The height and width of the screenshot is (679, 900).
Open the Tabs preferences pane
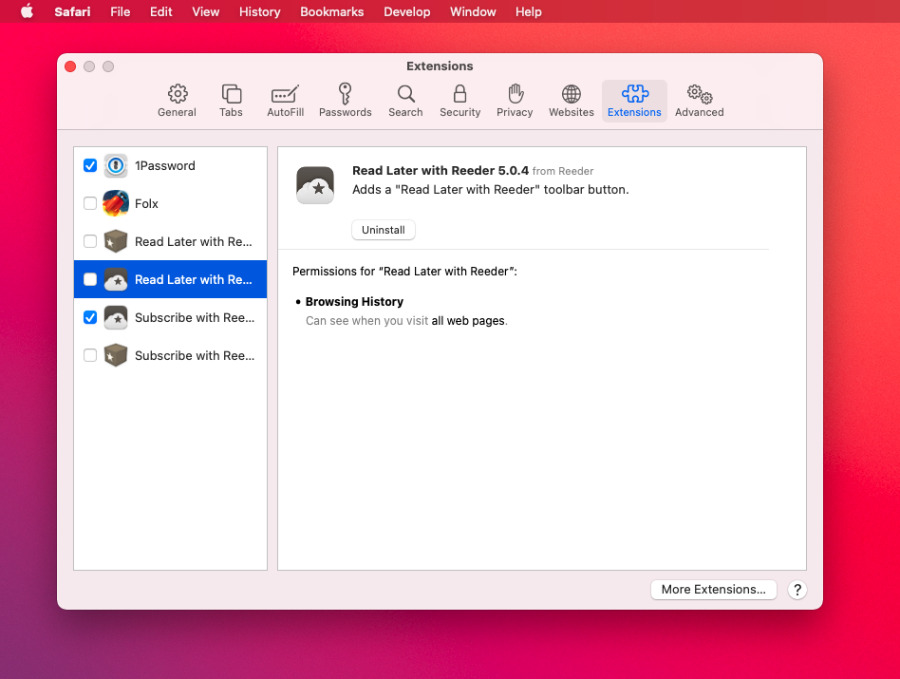tap(231, 100)
